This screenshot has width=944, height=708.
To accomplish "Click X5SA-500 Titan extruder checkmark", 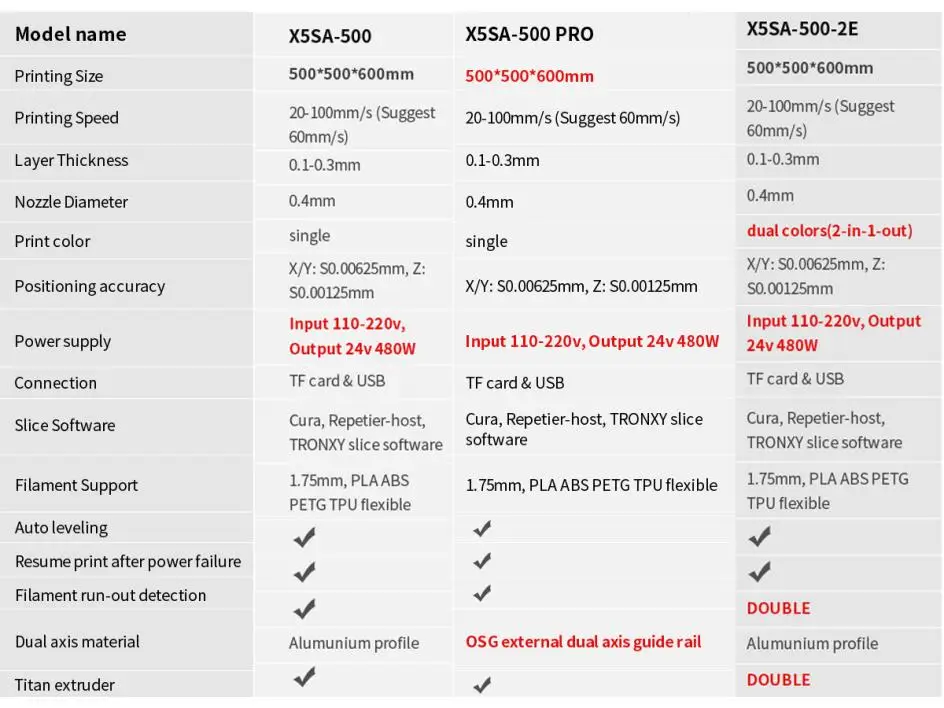I will 305,678.
